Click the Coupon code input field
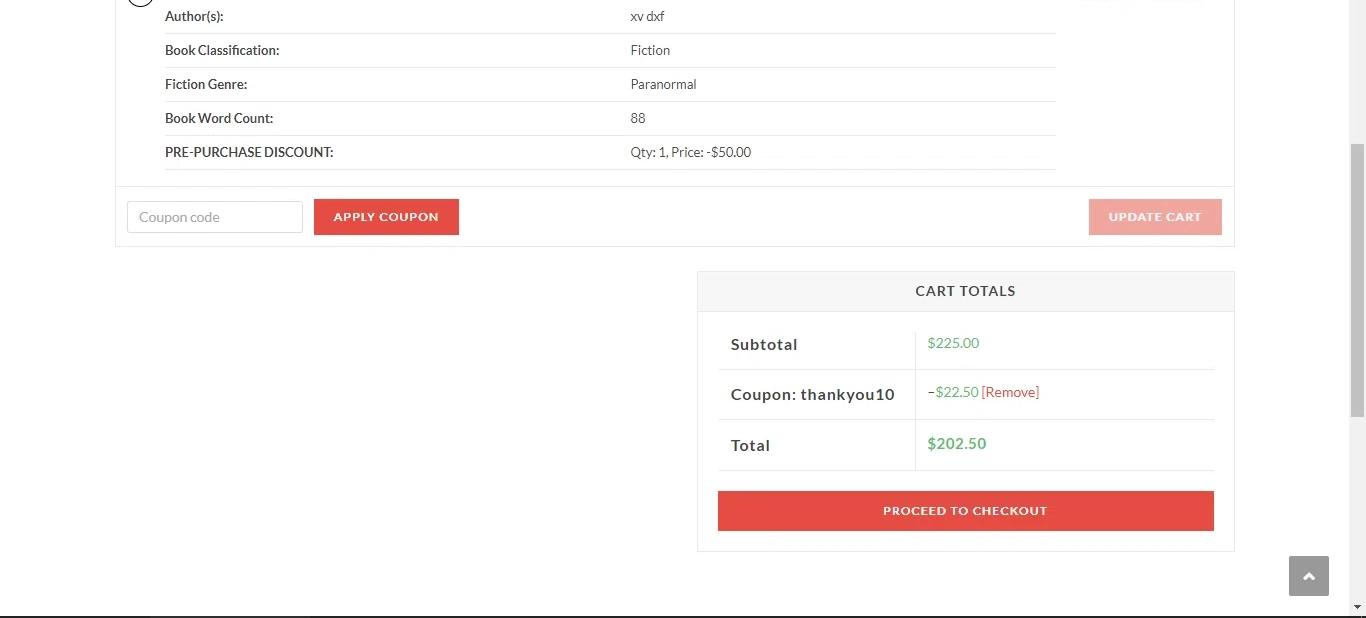Viewport: 1366px width, 618px height. click(215, 217)
